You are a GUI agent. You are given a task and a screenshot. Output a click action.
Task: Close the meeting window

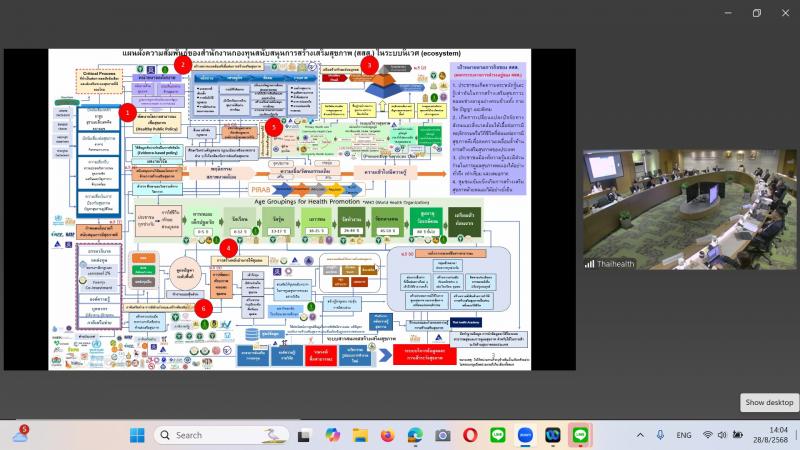786,13
